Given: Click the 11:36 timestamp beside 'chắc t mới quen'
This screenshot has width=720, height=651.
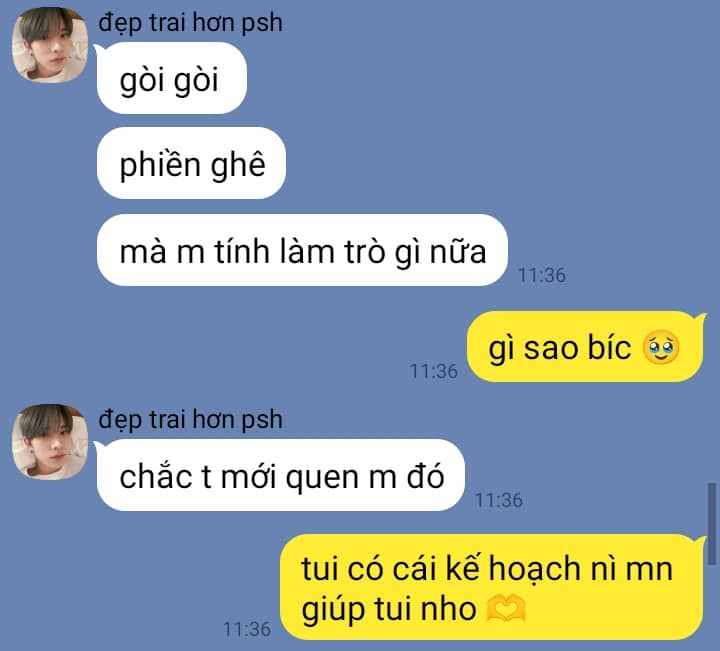Looking at the screenshot, I should [499, 500].
